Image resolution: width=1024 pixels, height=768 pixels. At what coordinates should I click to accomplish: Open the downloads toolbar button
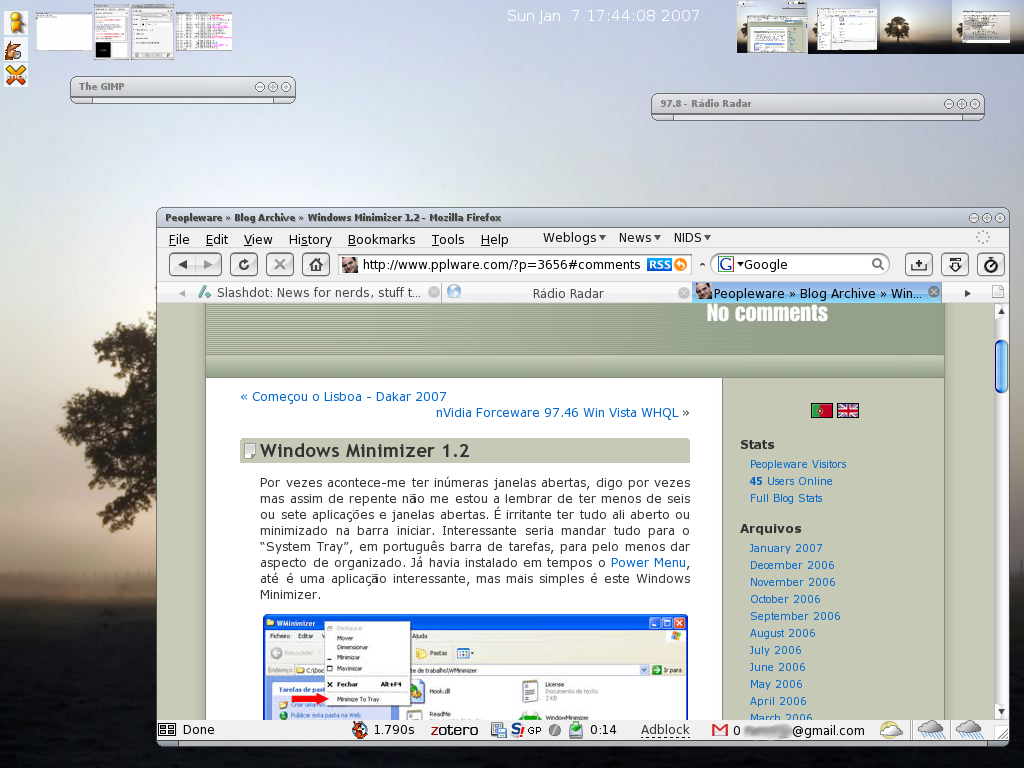pyautogui.click(x=955, y=264)
